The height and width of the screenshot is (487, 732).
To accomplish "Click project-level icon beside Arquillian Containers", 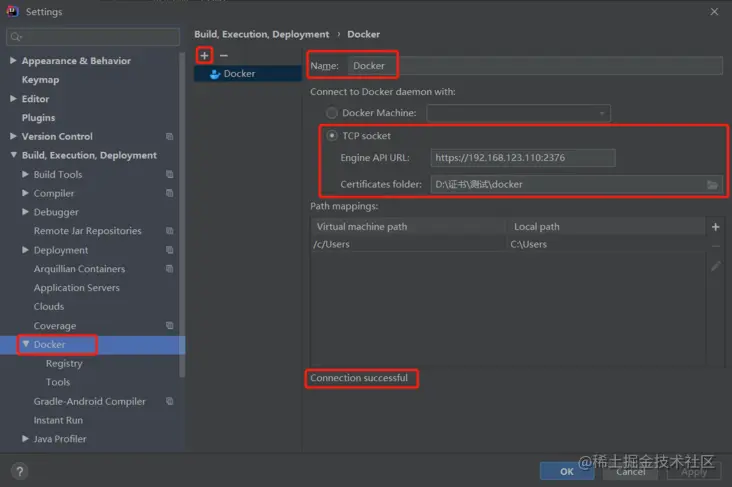I will 169,268.
